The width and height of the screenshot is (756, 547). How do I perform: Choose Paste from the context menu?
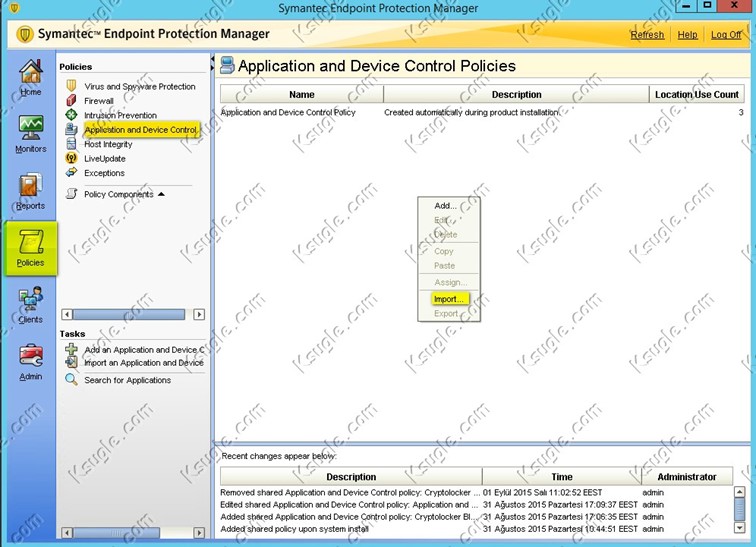pyautogui.click(x=445, y=266)
